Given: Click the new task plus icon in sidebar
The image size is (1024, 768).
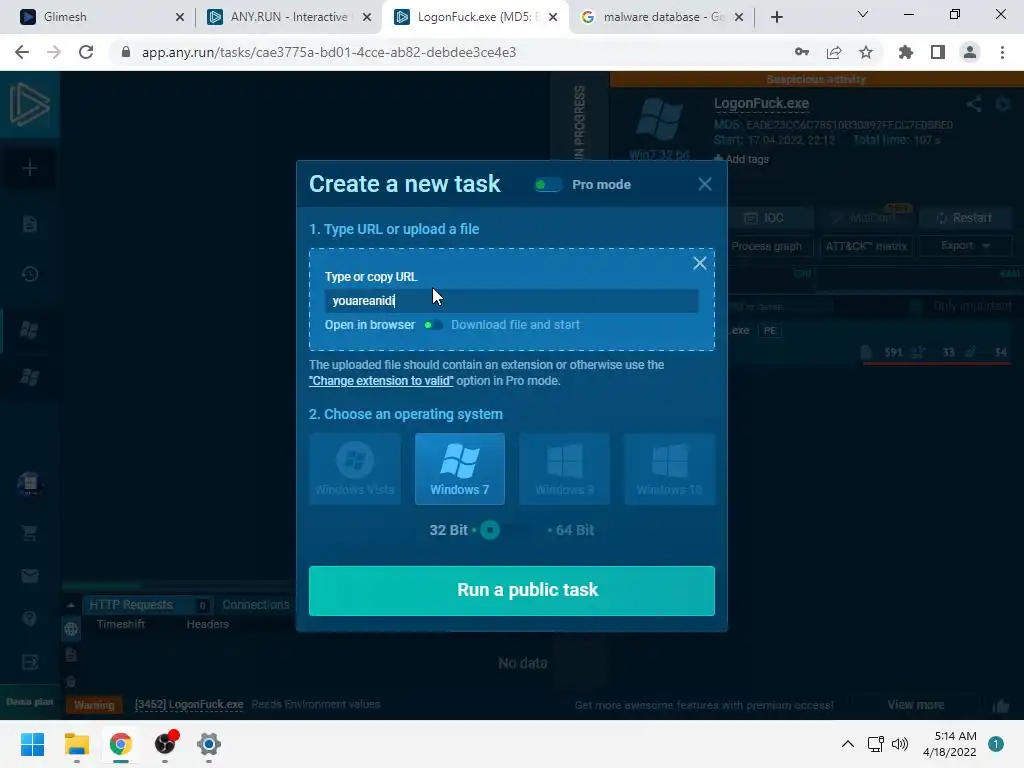Looking at the screenshot, I should (29, 168).
